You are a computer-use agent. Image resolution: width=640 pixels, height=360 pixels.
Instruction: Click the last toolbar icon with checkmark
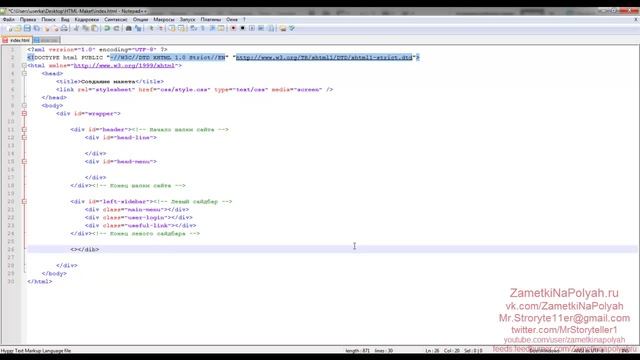pyautogui.click(x=292, y=29)
